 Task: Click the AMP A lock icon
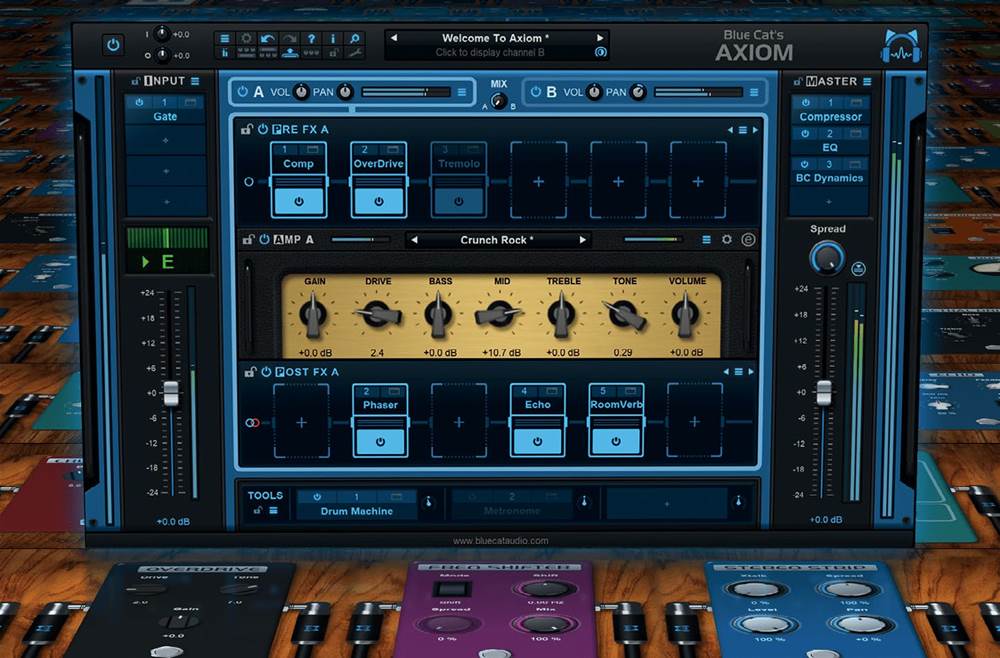click(x=248, y=240)
